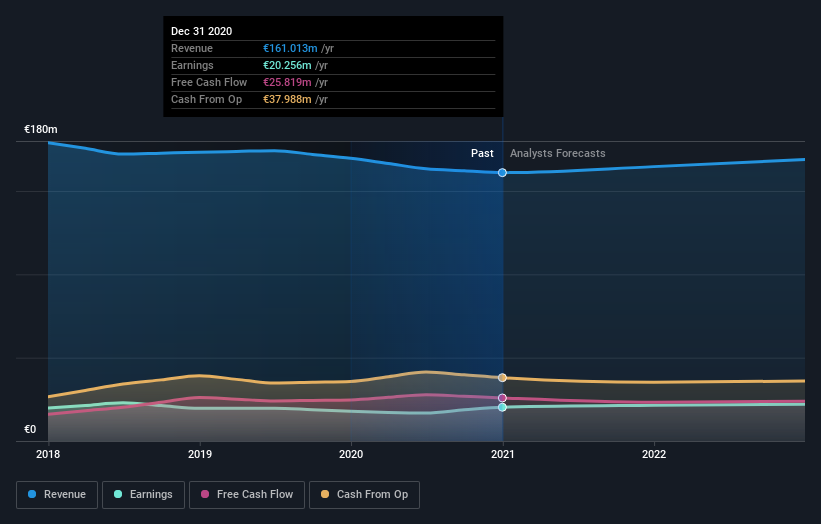Click the Cash From Op label in tooltip

(x=206, y=99)
